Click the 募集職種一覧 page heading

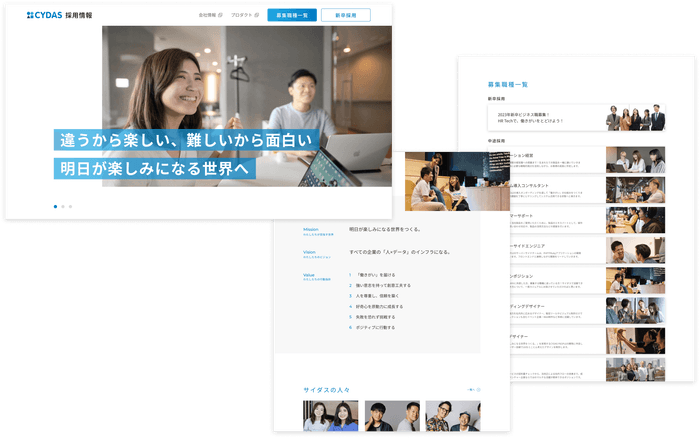click(508, 84)
